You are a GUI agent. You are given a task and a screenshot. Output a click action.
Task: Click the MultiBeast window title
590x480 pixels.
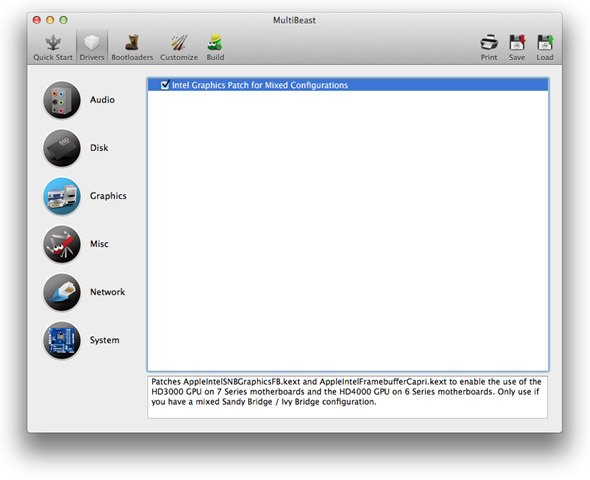pyautogui.click(x=294, y=20)
